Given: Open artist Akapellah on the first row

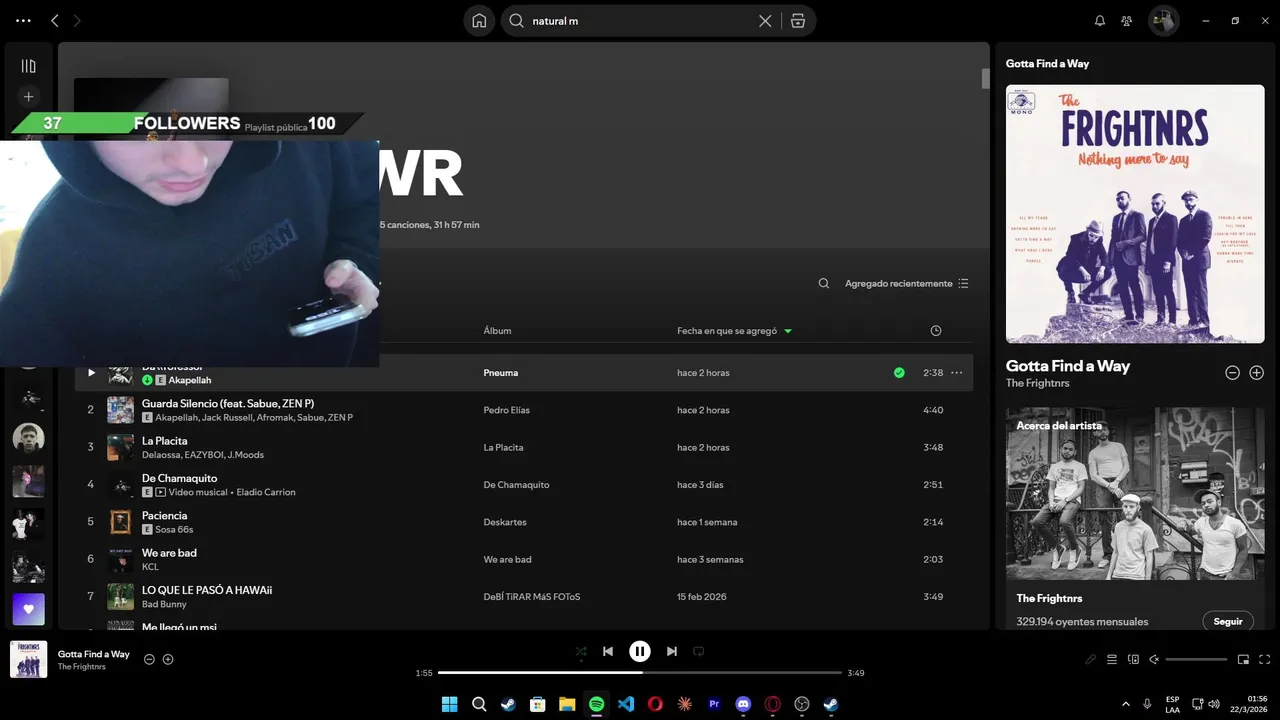Looking at the screenshot, I should click(x=190, y=380).
